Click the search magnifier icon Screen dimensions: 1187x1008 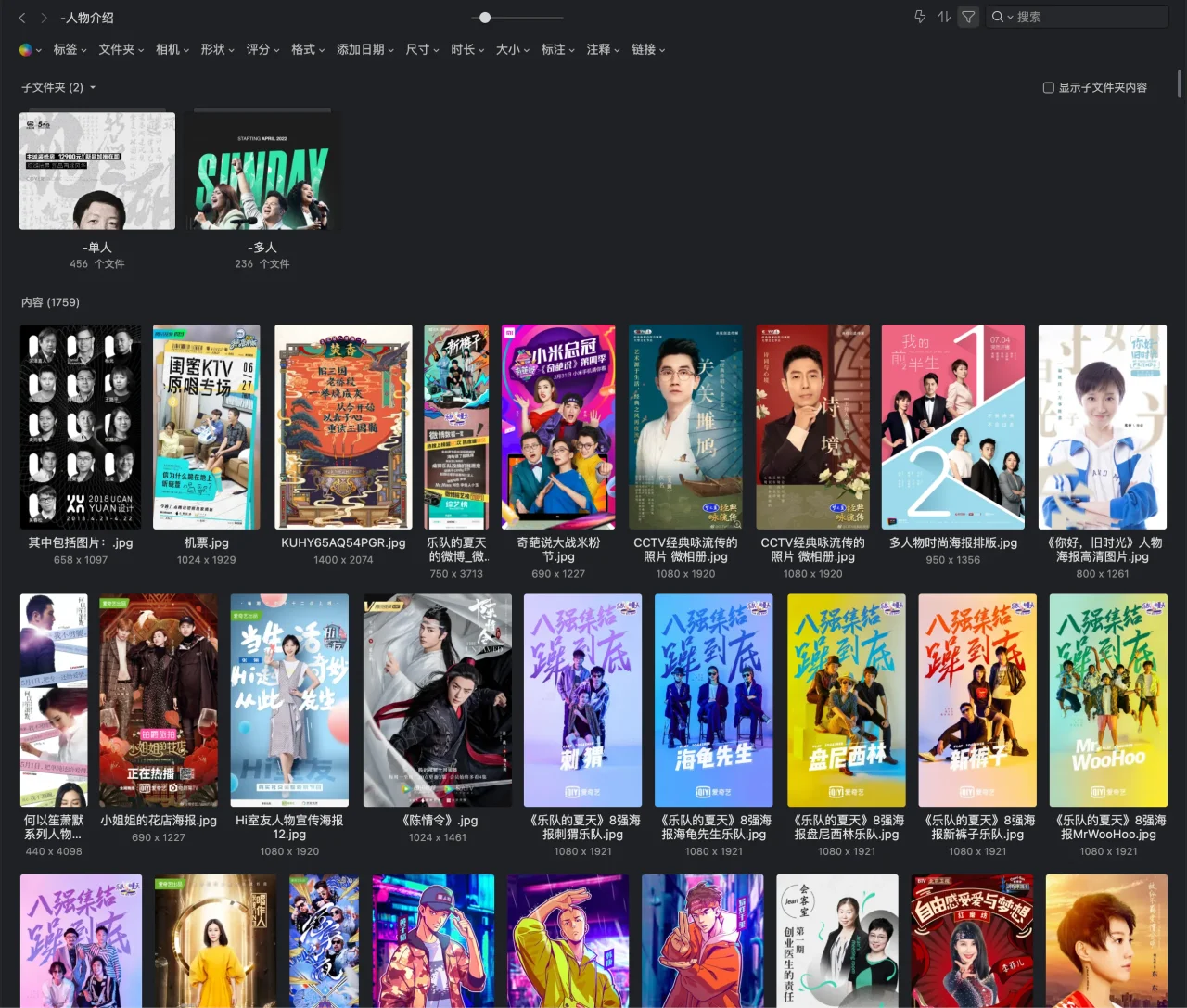[998, 17]
